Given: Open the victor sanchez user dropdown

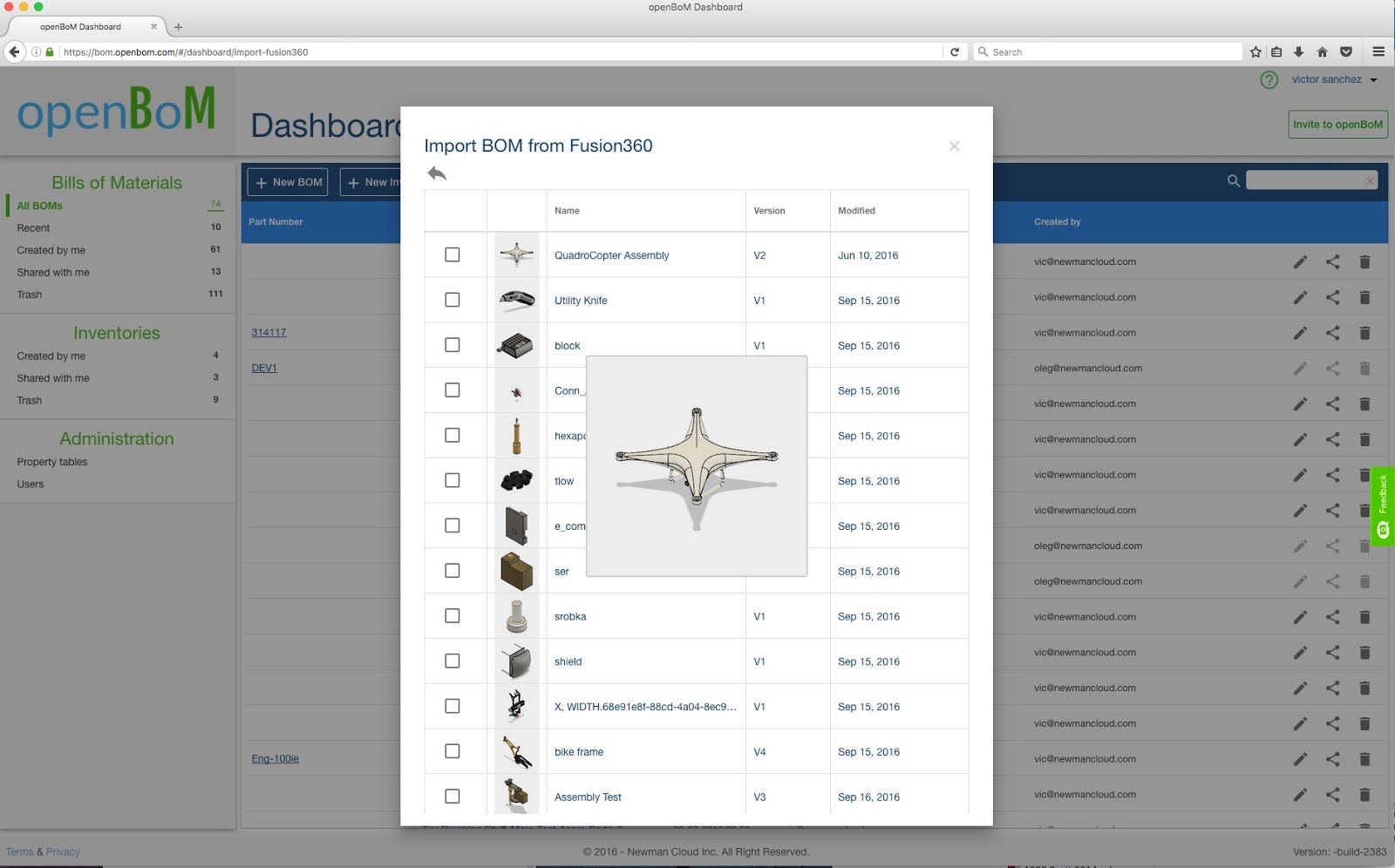Looking at the screenshot, I should tap(1334, 79).
